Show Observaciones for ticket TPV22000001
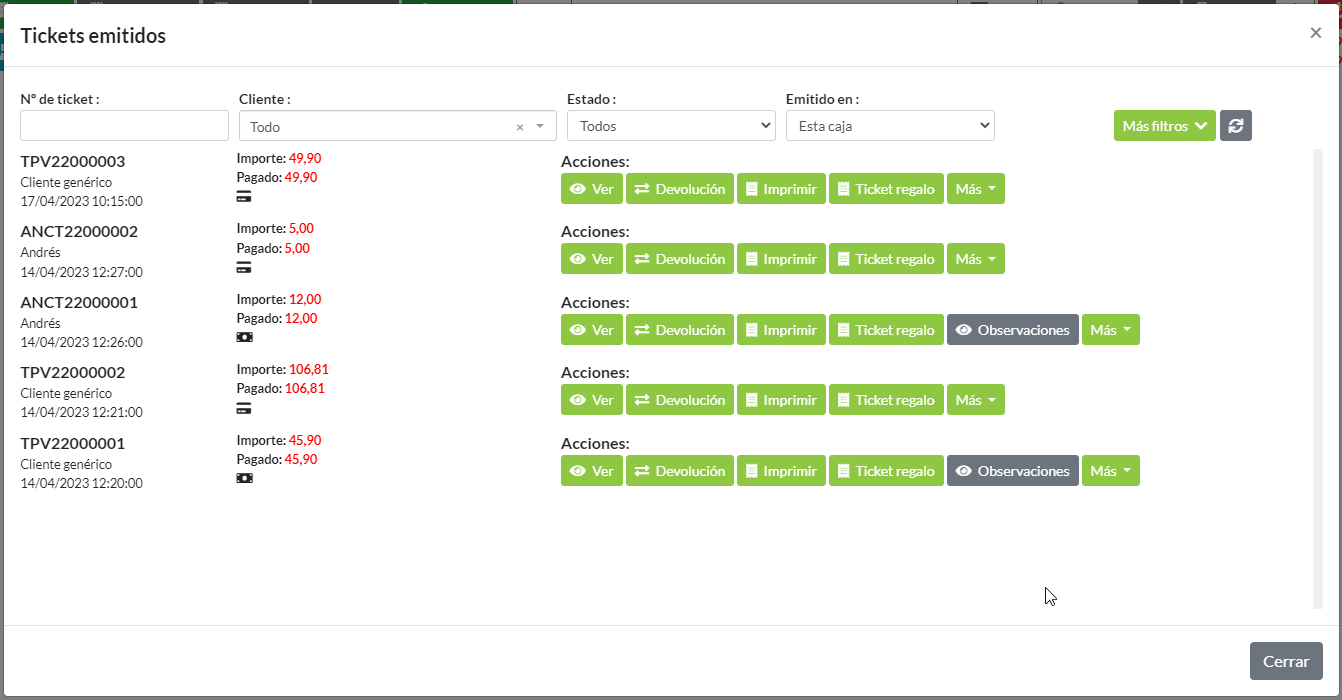Image resolution: width=1342 pixels, height=700 pixels. click(x=1012, y=471)
